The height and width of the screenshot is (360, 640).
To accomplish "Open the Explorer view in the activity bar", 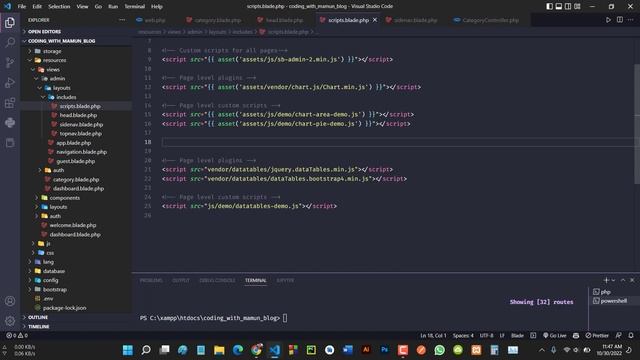I will pyautogui.click(x=10, y=22).
